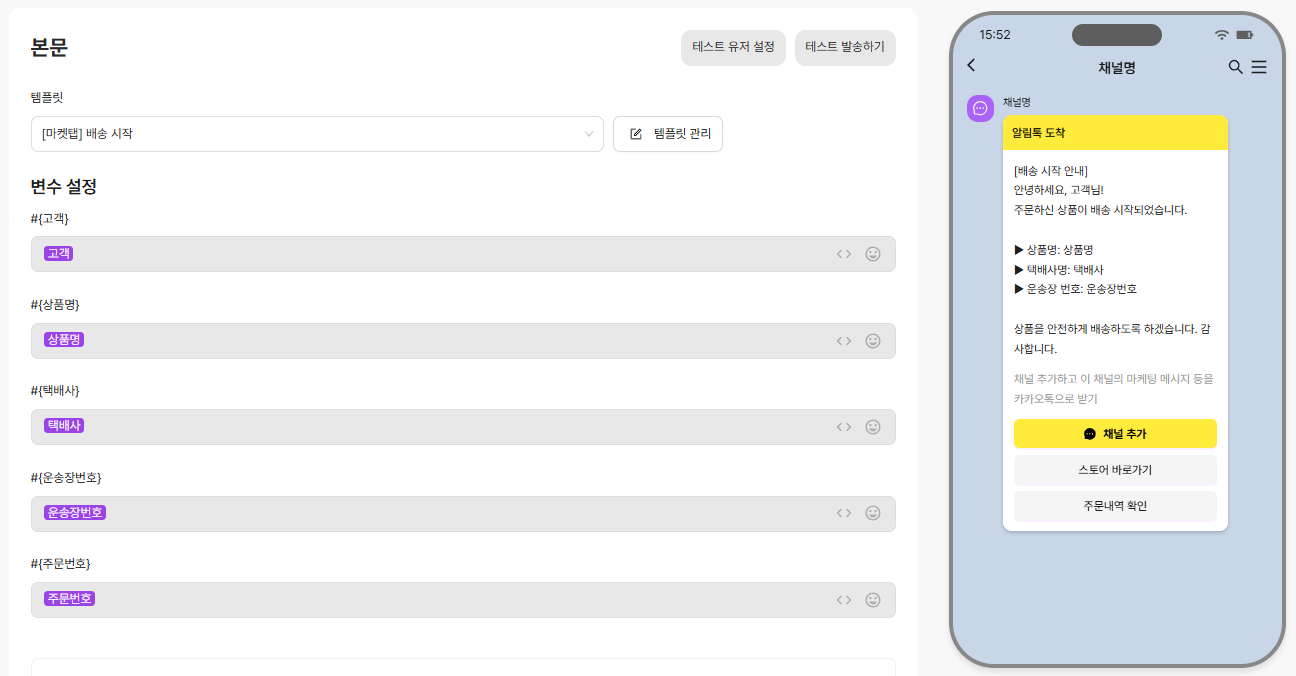Click the 템플릿 관리 button
Screen dimensions: 1296x676
pyautogui.click(x=668, y=134)
